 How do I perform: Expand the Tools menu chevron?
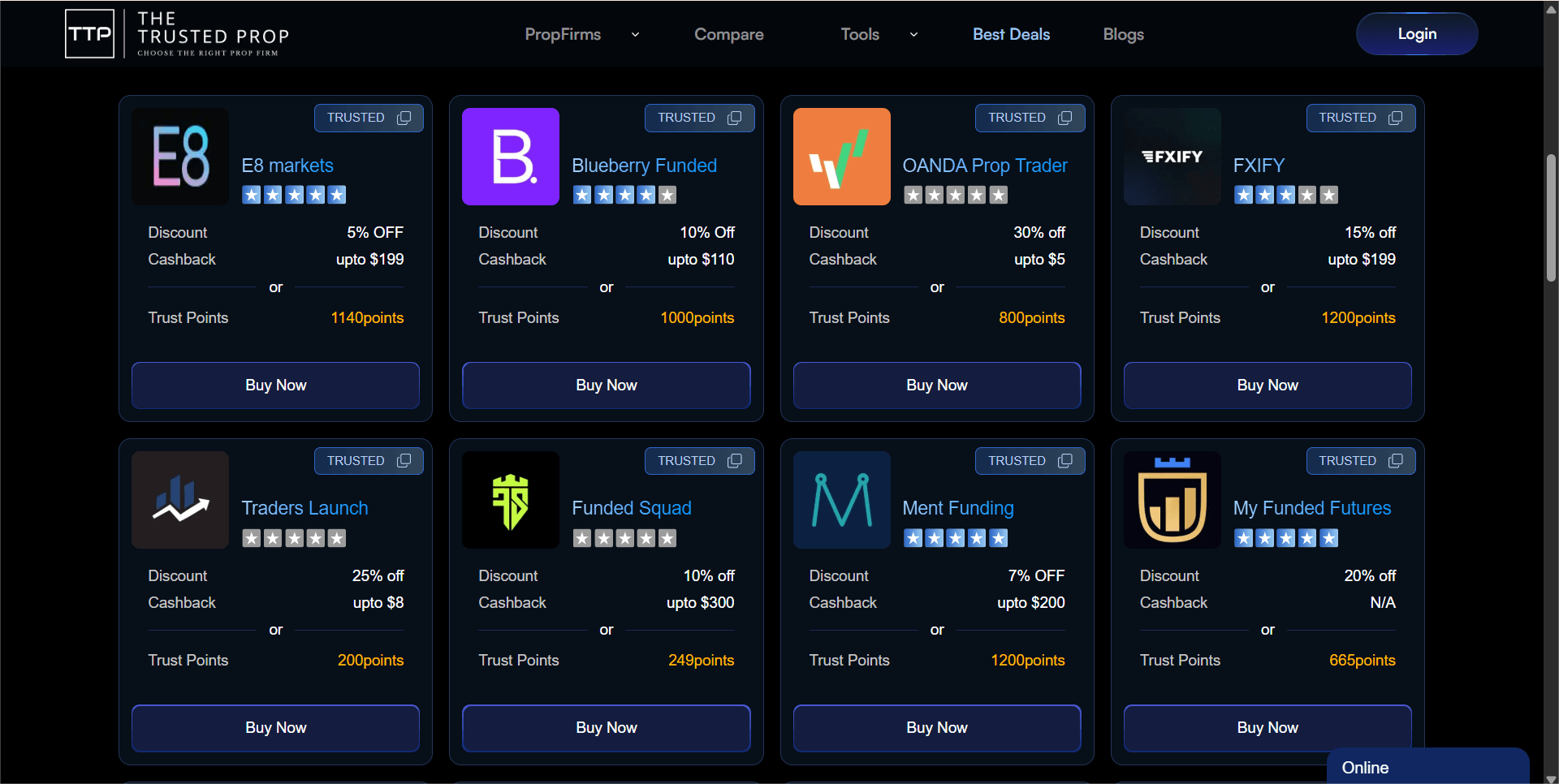click(913, 35)
